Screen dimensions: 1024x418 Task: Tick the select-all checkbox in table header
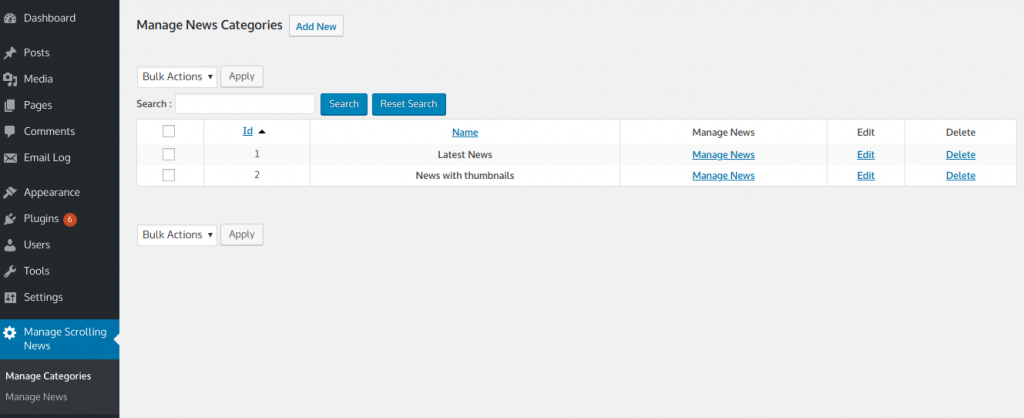click(168, 131)
